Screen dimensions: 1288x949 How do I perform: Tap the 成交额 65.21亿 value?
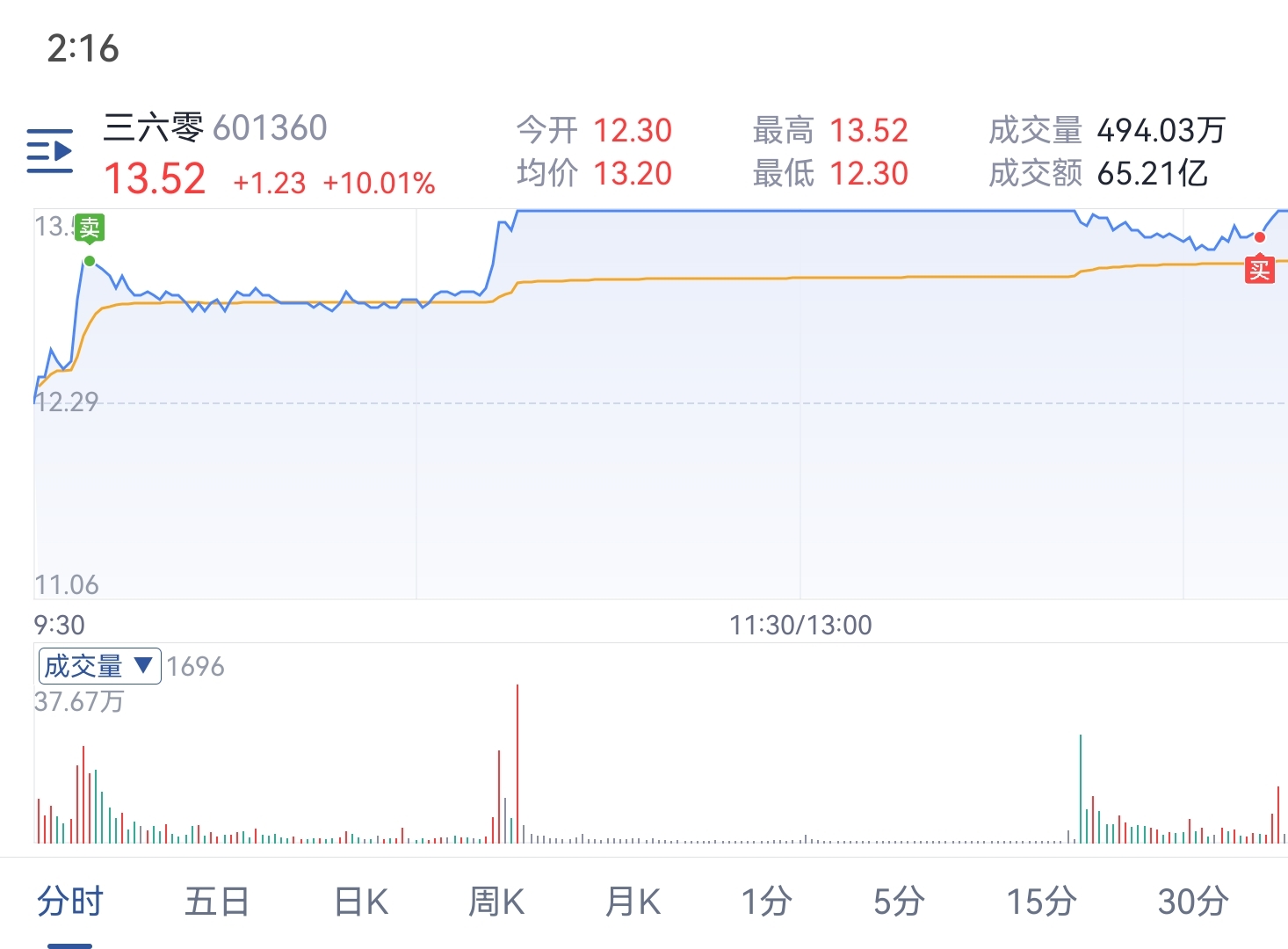click(1152, 174)
